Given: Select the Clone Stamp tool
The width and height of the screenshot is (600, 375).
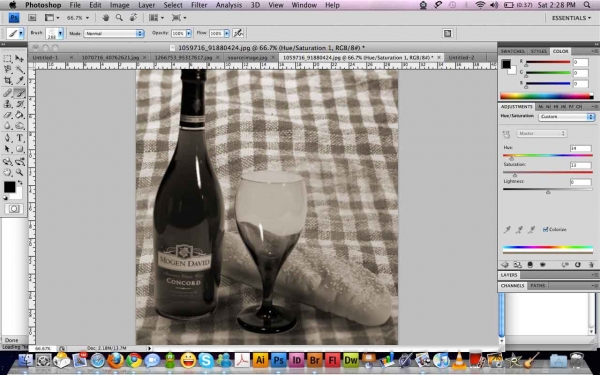Looking at the screenshot, I should click(x=7, y=104).
